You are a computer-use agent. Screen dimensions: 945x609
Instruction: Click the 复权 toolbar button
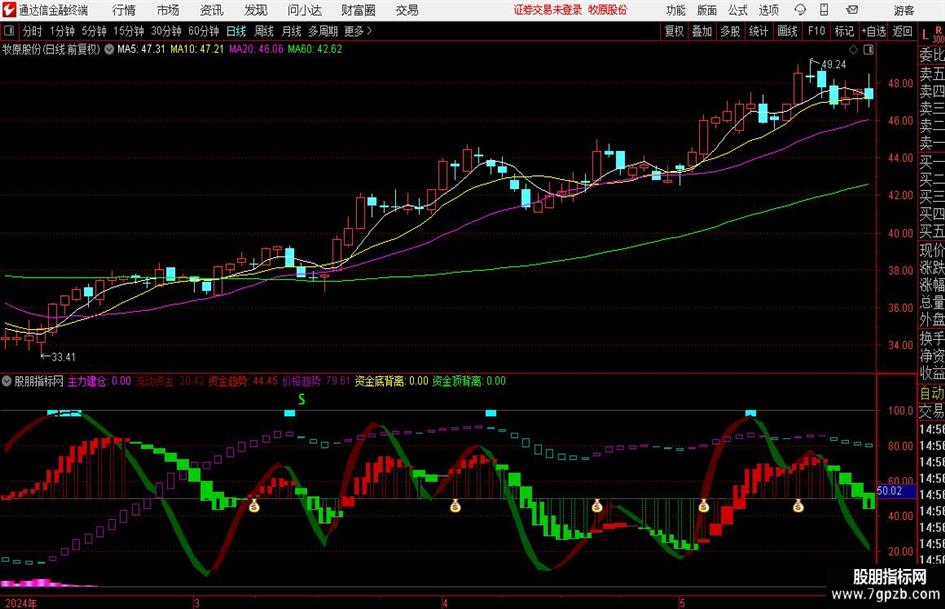pos(674,31)
